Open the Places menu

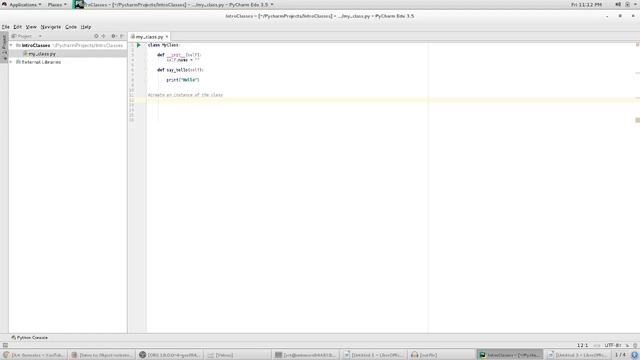57,4
